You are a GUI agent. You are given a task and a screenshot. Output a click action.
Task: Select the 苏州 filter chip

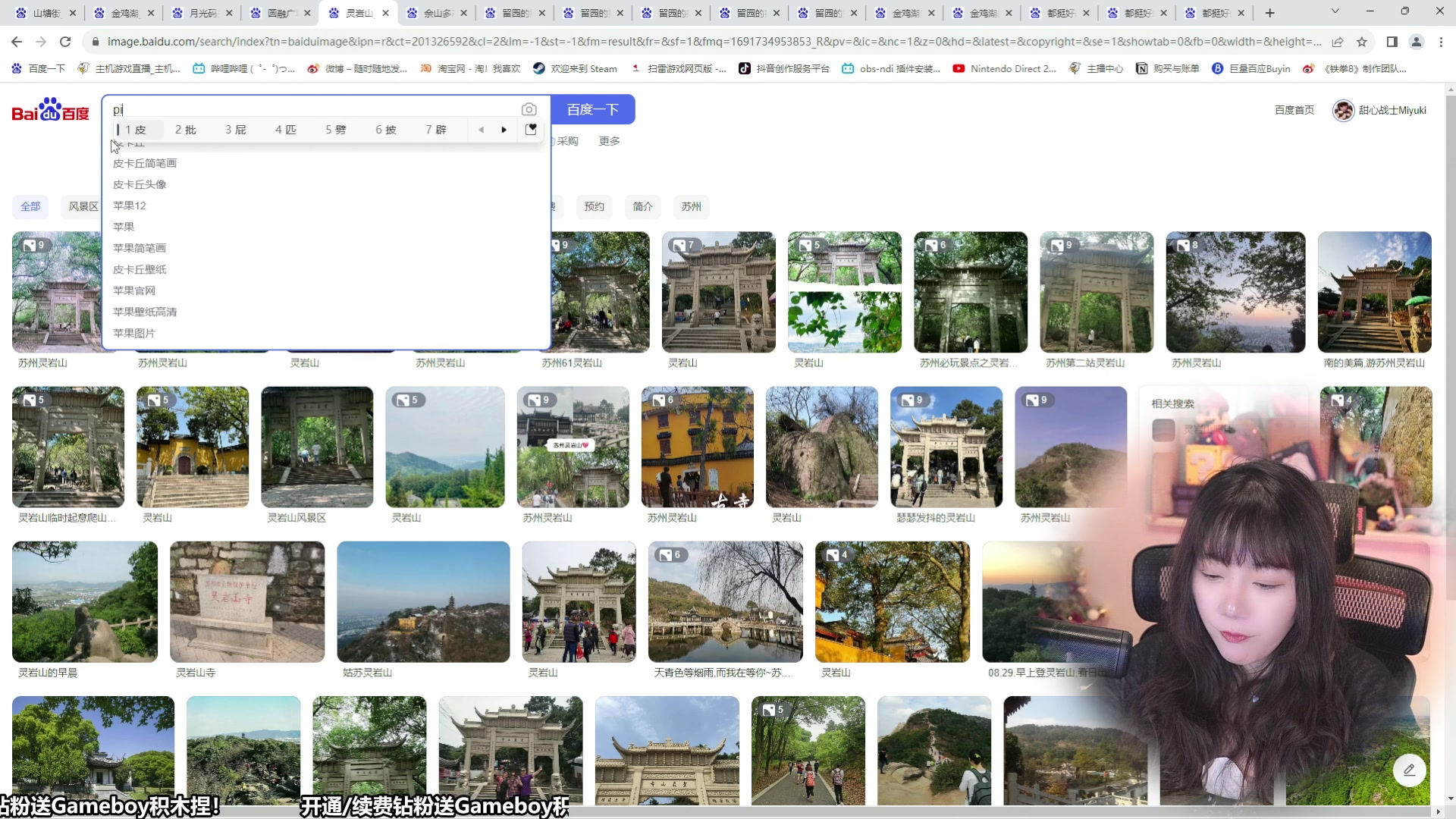tap(691, 206)
